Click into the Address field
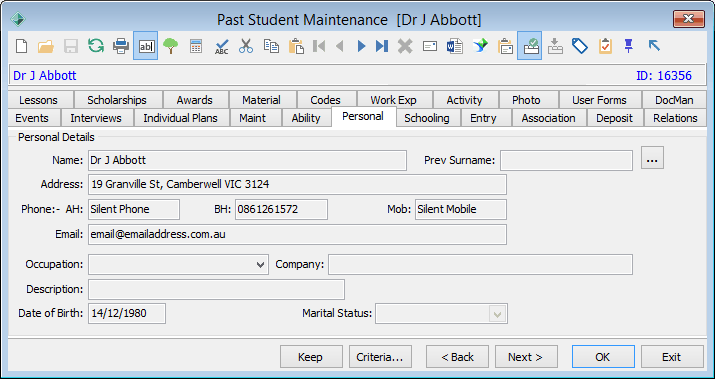This screenshot has height=379, width=715. pos(297,185)
